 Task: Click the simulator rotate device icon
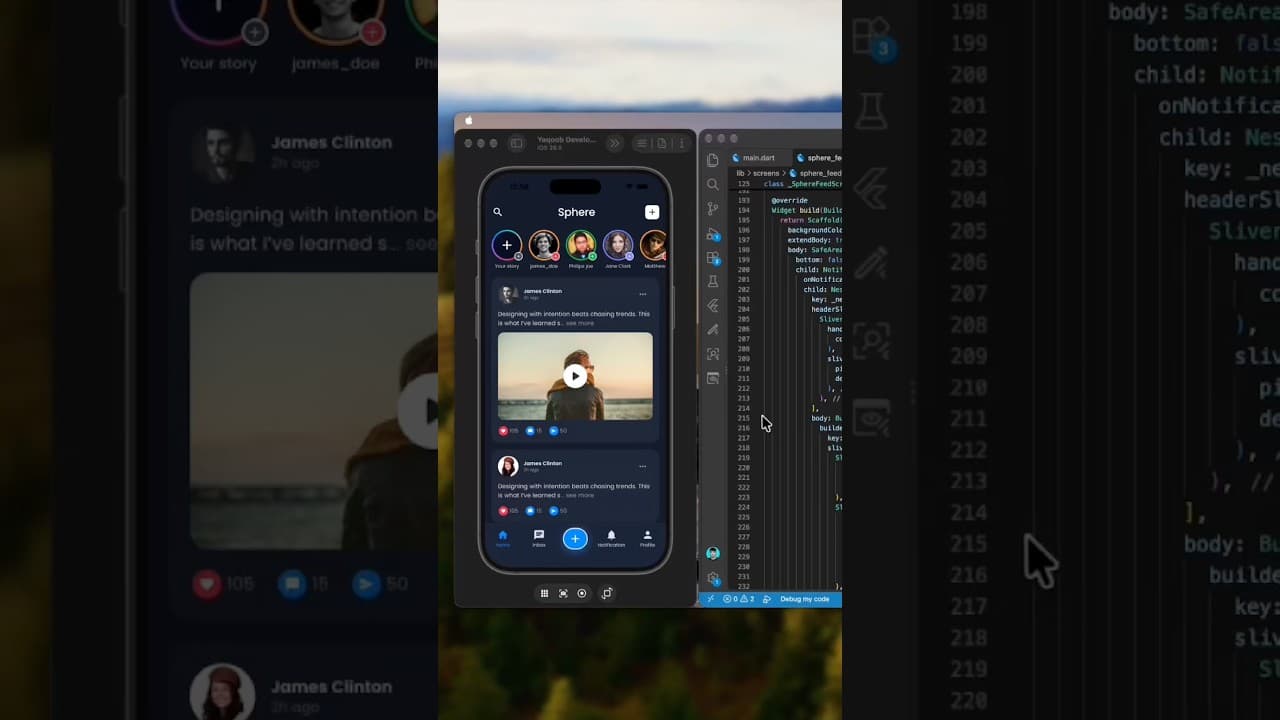[606, 593]
